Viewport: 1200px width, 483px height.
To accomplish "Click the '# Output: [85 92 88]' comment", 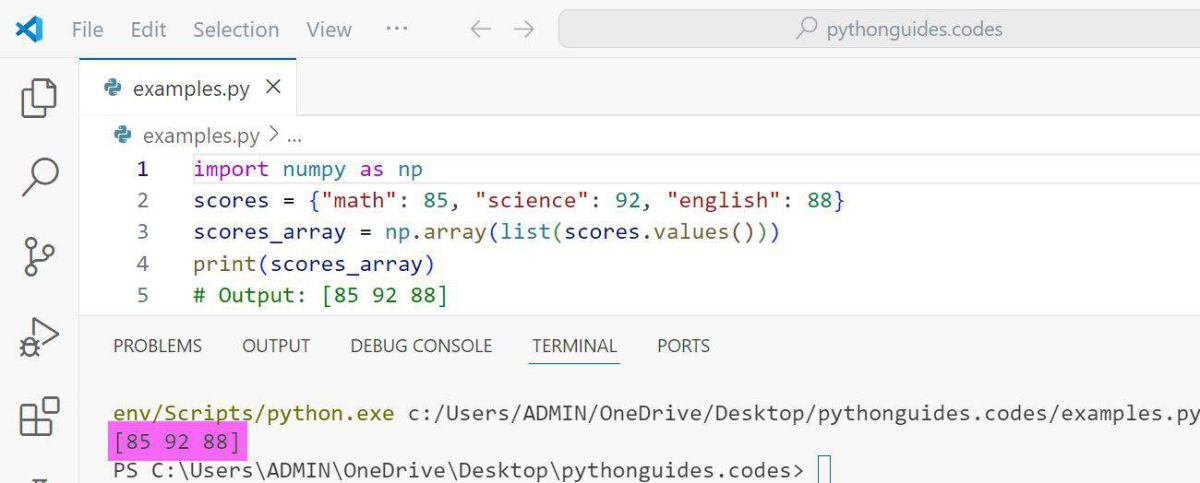I will coord(320,296).
